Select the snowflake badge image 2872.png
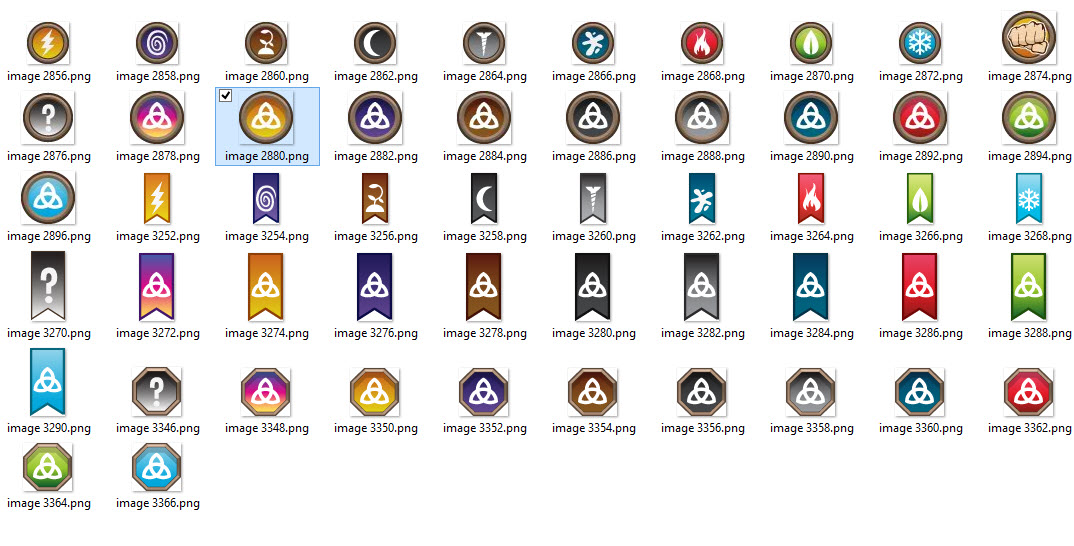 [x=919, y=43]
